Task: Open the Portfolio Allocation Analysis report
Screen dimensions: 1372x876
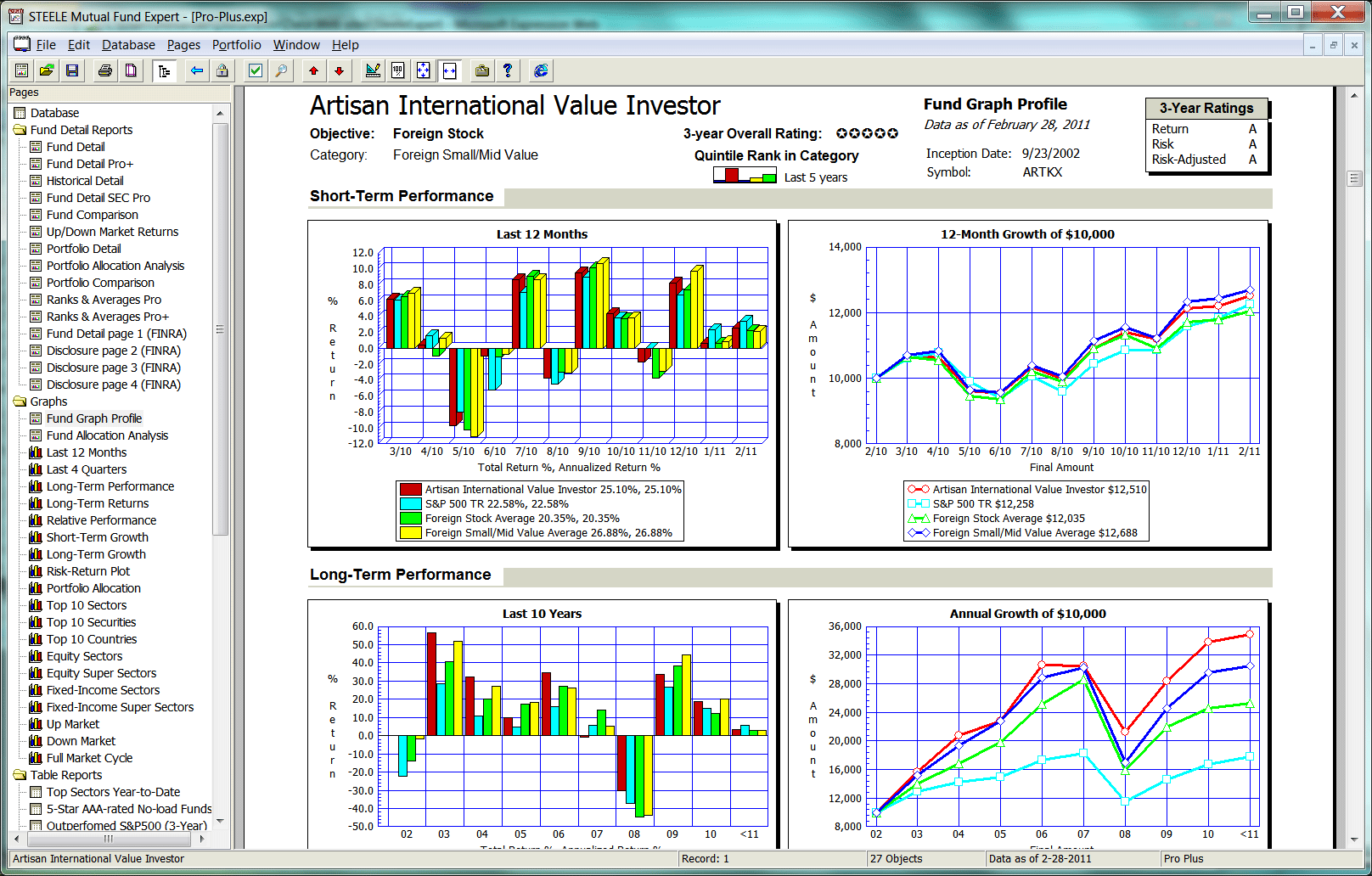Action: (115, 266)
